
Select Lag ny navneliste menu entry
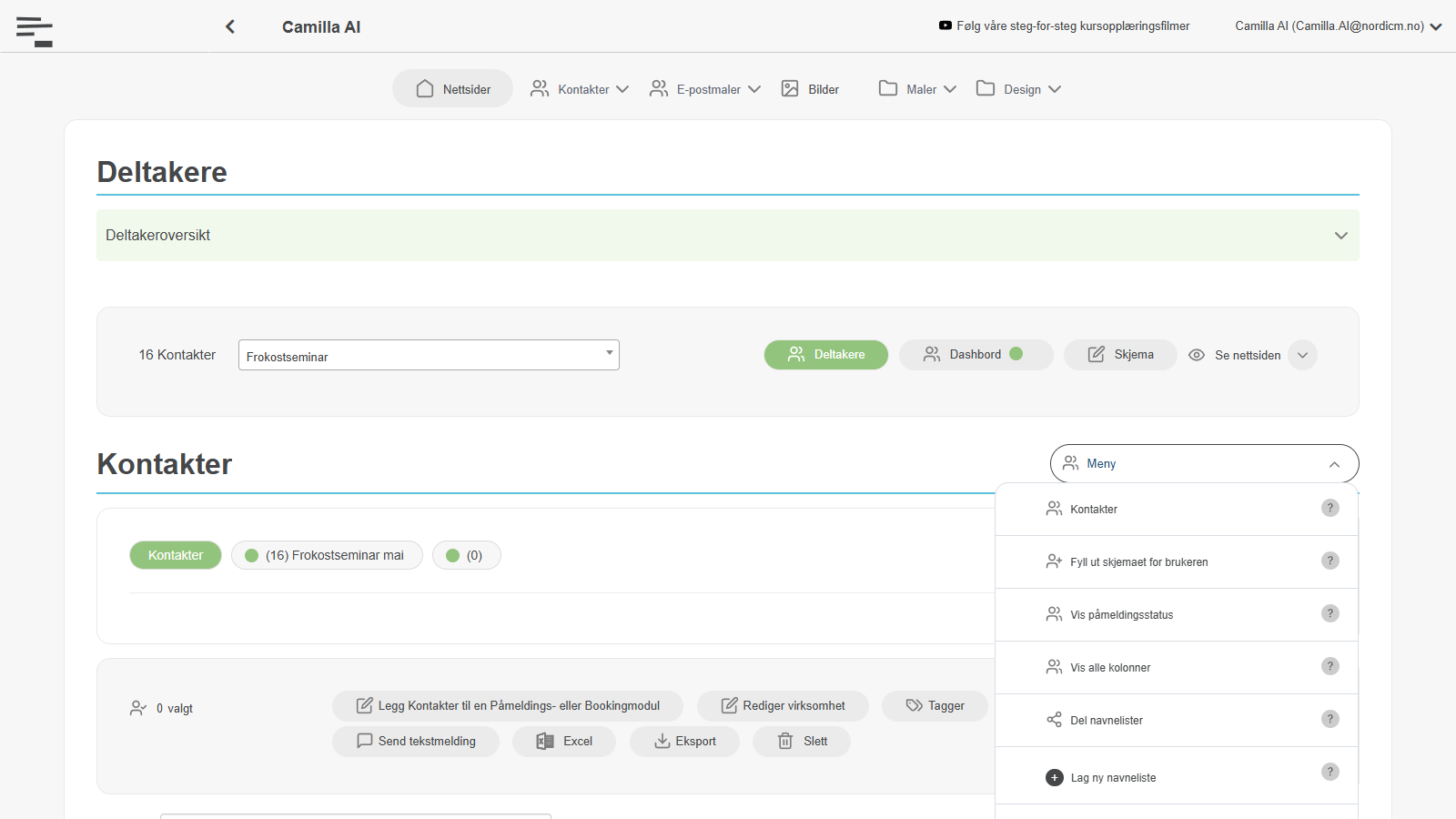coord(1178,776)
